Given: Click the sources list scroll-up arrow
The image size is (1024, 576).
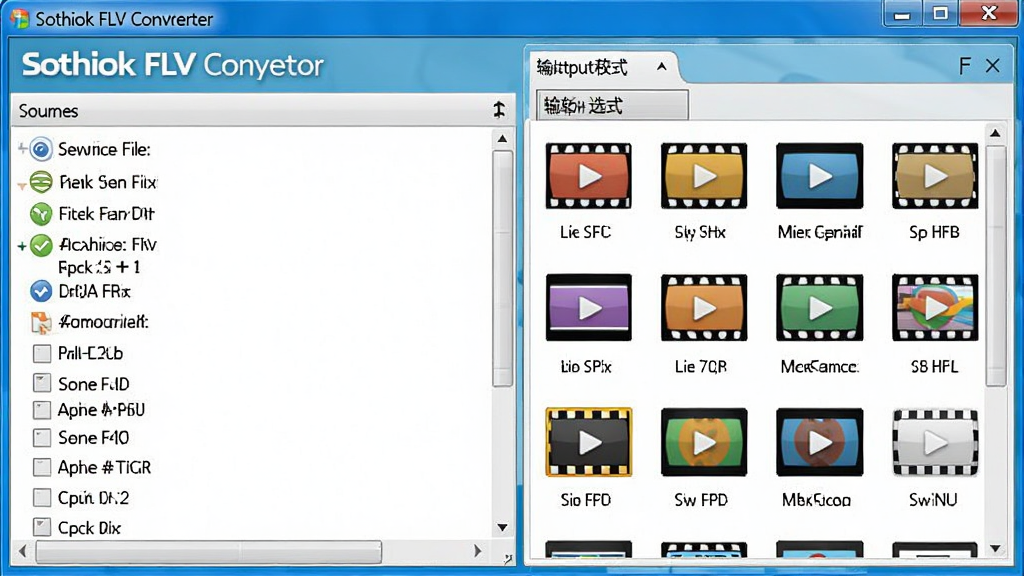Looking at the screenshot, I should [x=502, y=138].
